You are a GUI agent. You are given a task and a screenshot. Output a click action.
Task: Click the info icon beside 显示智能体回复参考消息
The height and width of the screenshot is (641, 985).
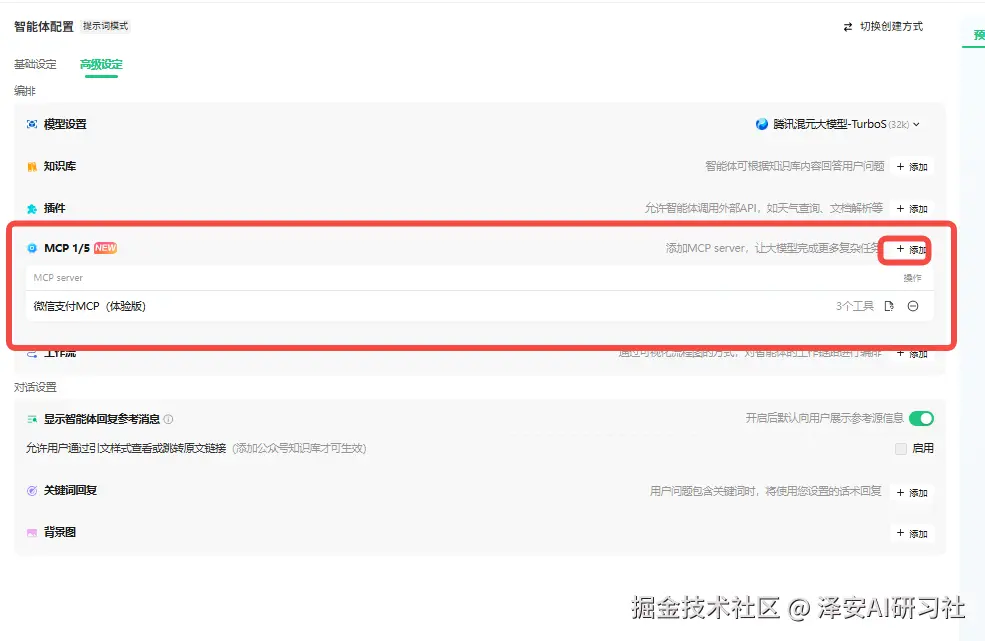(168, 419)
